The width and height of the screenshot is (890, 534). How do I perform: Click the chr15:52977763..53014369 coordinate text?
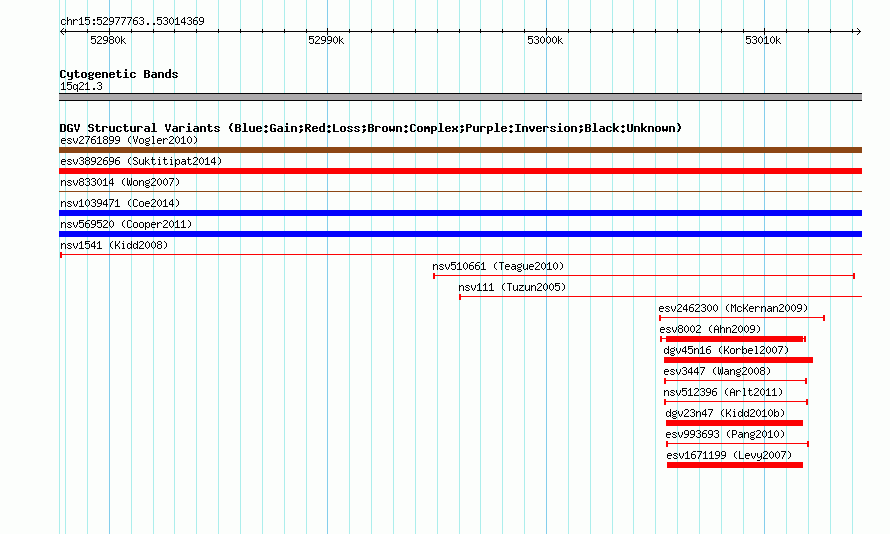pyautogui.click(x=132, y=22)
